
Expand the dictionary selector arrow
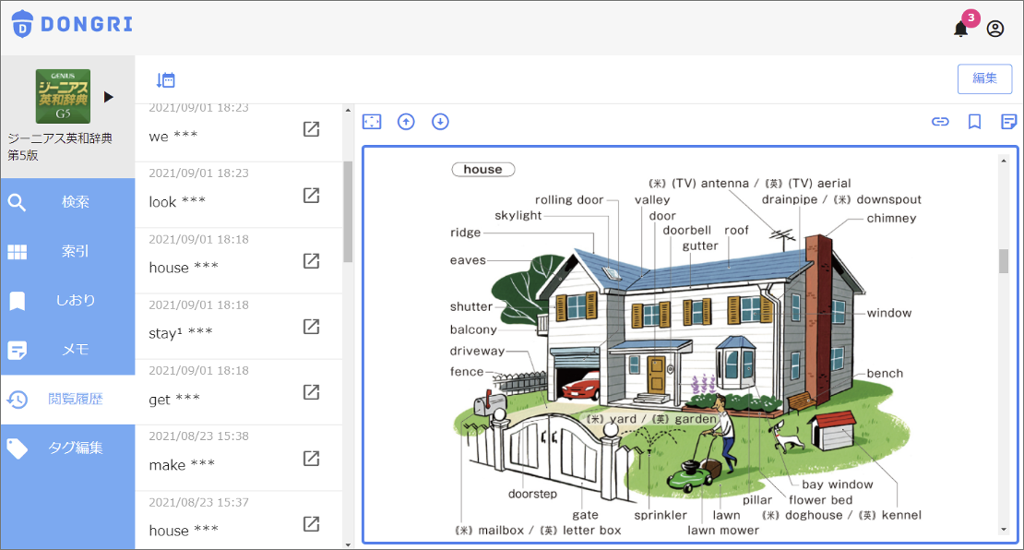point(108,97)
